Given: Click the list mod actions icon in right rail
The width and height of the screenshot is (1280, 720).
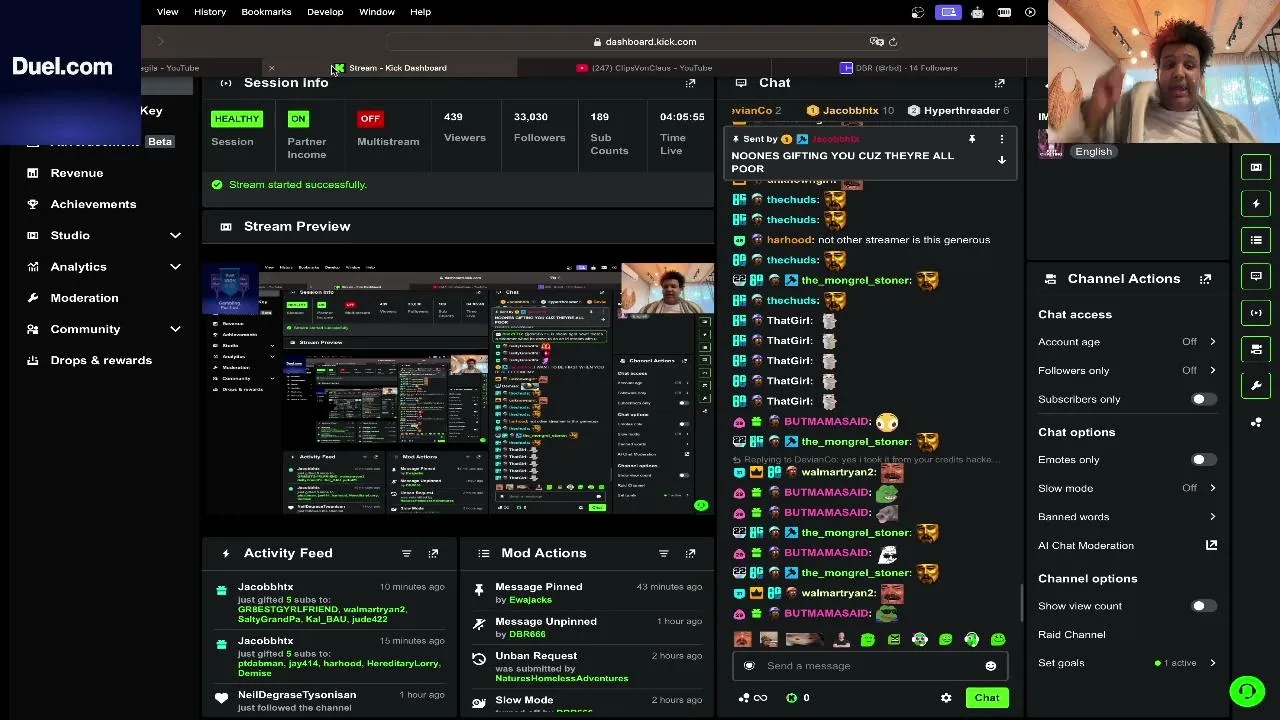Looking at the screenshot, I should click(x=1256, y=240).
